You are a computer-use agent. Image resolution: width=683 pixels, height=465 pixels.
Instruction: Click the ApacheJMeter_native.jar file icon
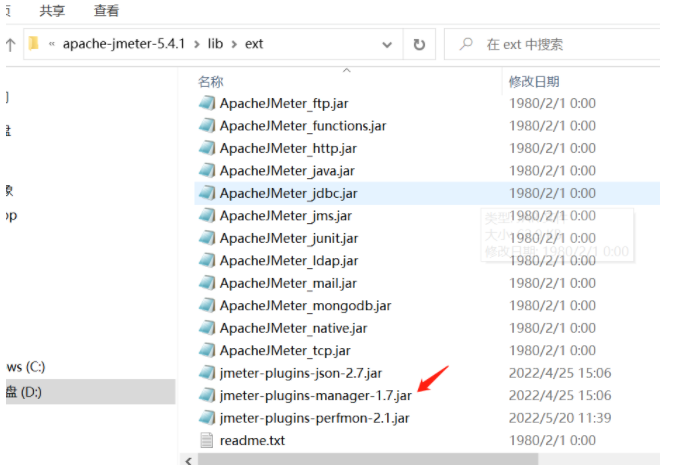click(x=207, y=328)
